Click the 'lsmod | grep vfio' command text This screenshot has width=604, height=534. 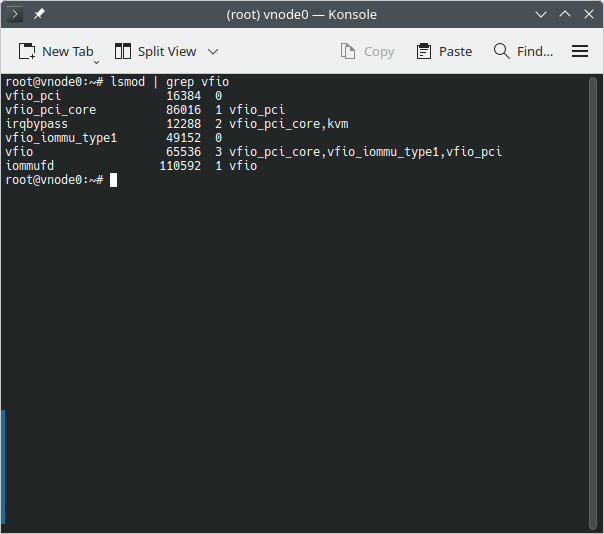click(x=170, y=82)
